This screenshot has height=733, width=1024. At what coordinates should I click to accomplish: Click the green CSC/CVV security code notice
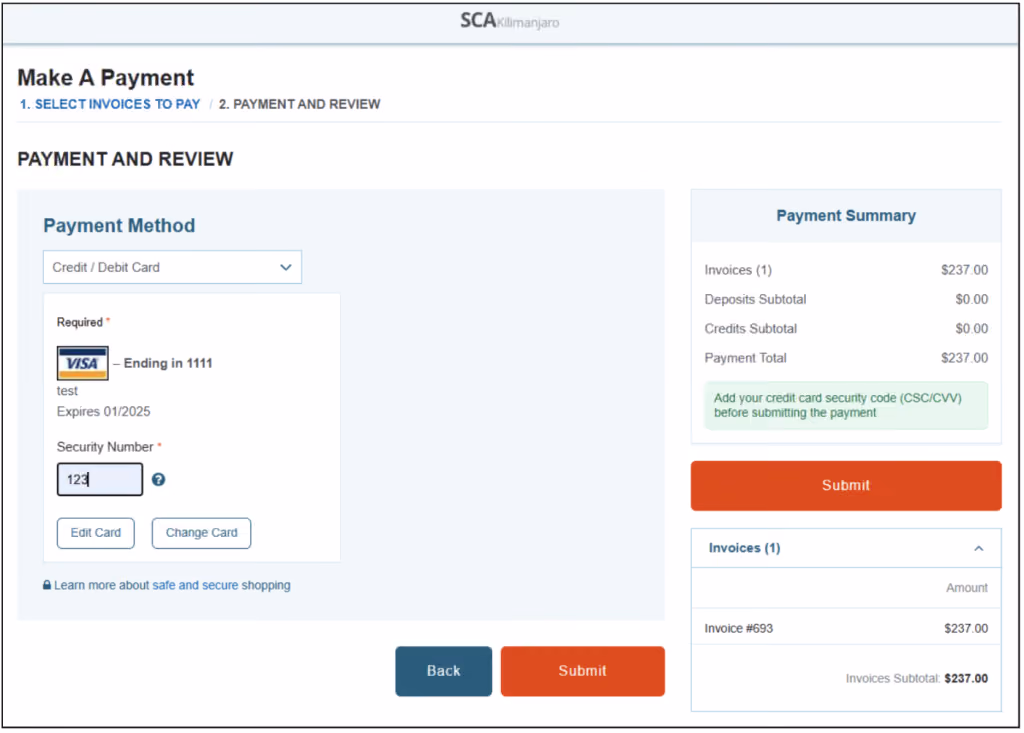click(846, 406)
